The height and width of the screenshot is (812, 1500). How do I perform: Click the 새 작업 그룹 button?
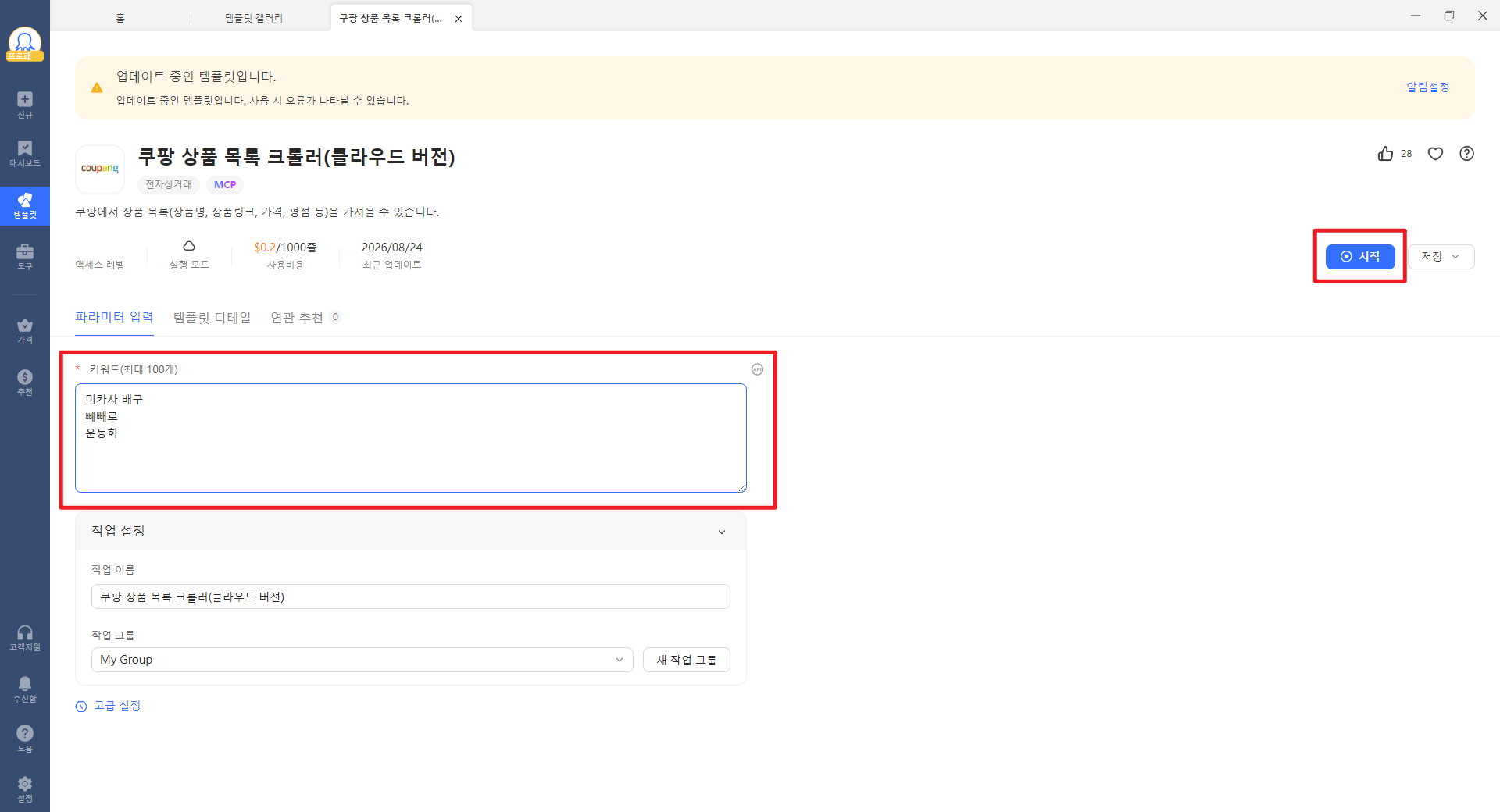tap(687, 660)
